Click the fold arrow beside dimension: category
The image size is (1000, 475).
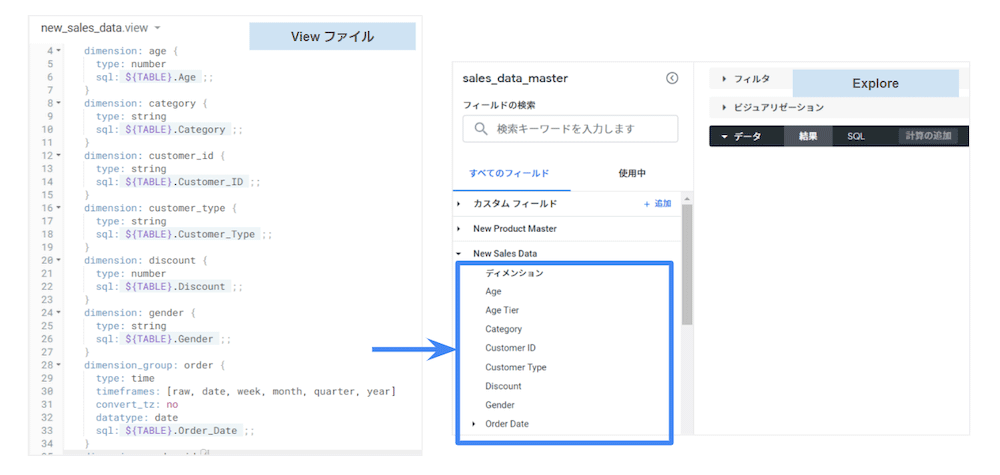click(x=58, y=103)
